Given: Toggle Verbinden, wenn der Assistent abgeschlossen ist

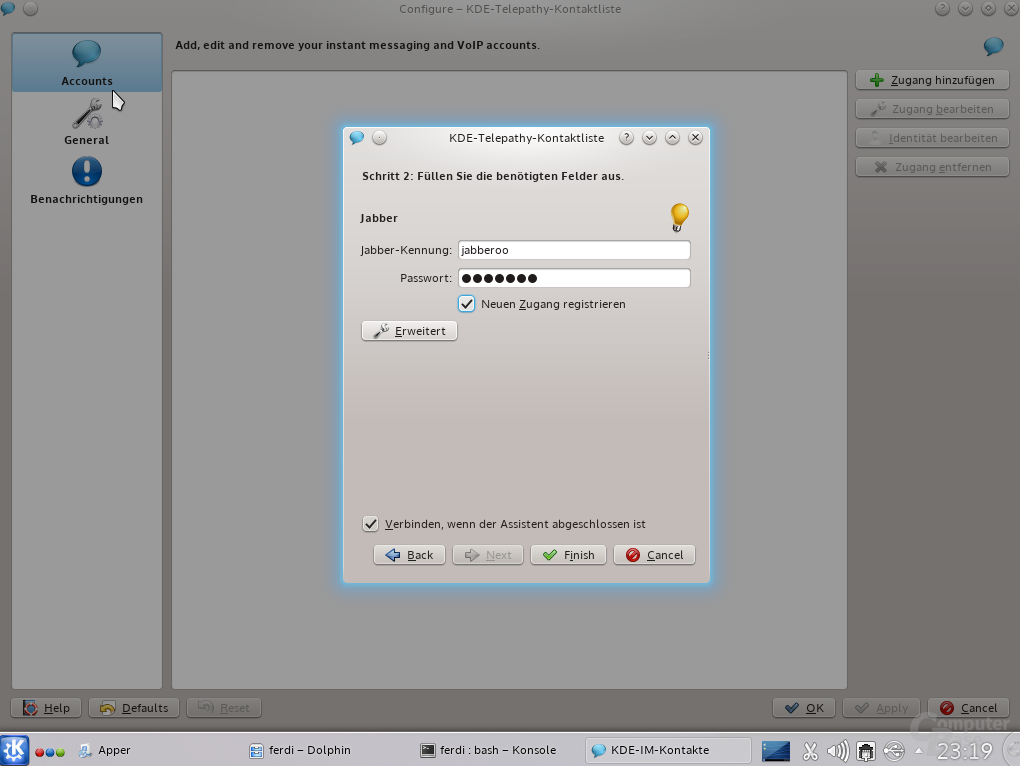Looking at the screenshot, I should (x=370, y=524).
